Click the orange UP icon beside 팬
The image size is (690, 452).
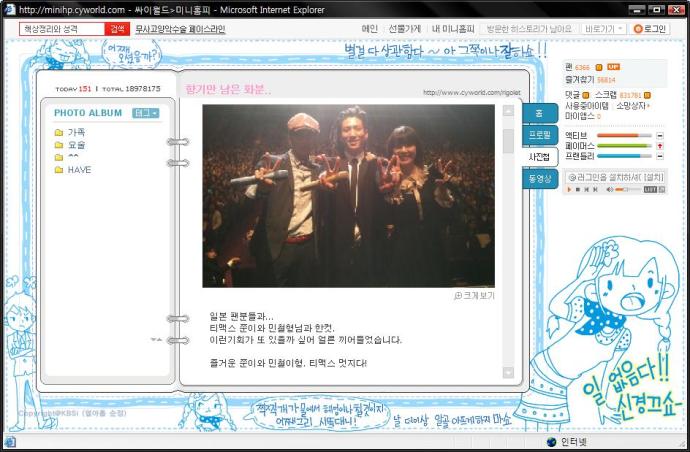[613, 67]
